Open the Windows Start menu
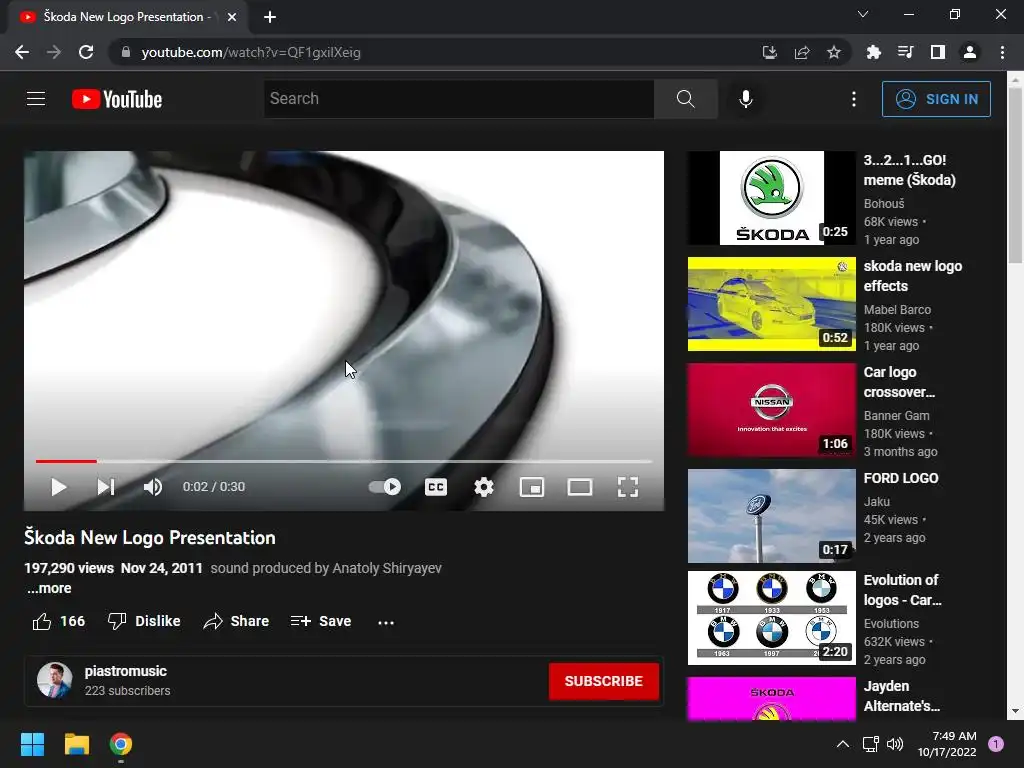This screenshot has width=1024, height=768. 32,744
